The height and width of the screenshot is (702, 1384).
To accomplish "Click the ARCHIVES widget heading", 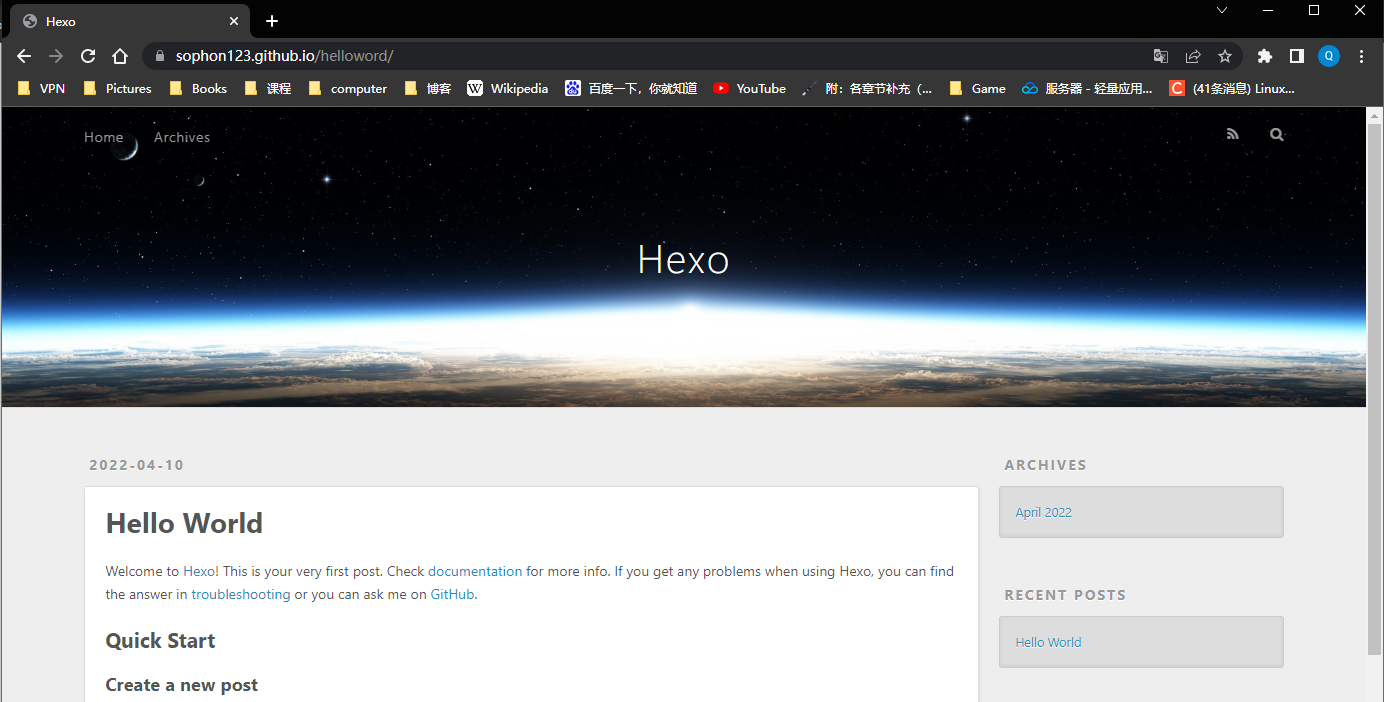I will coord(1045,465).
